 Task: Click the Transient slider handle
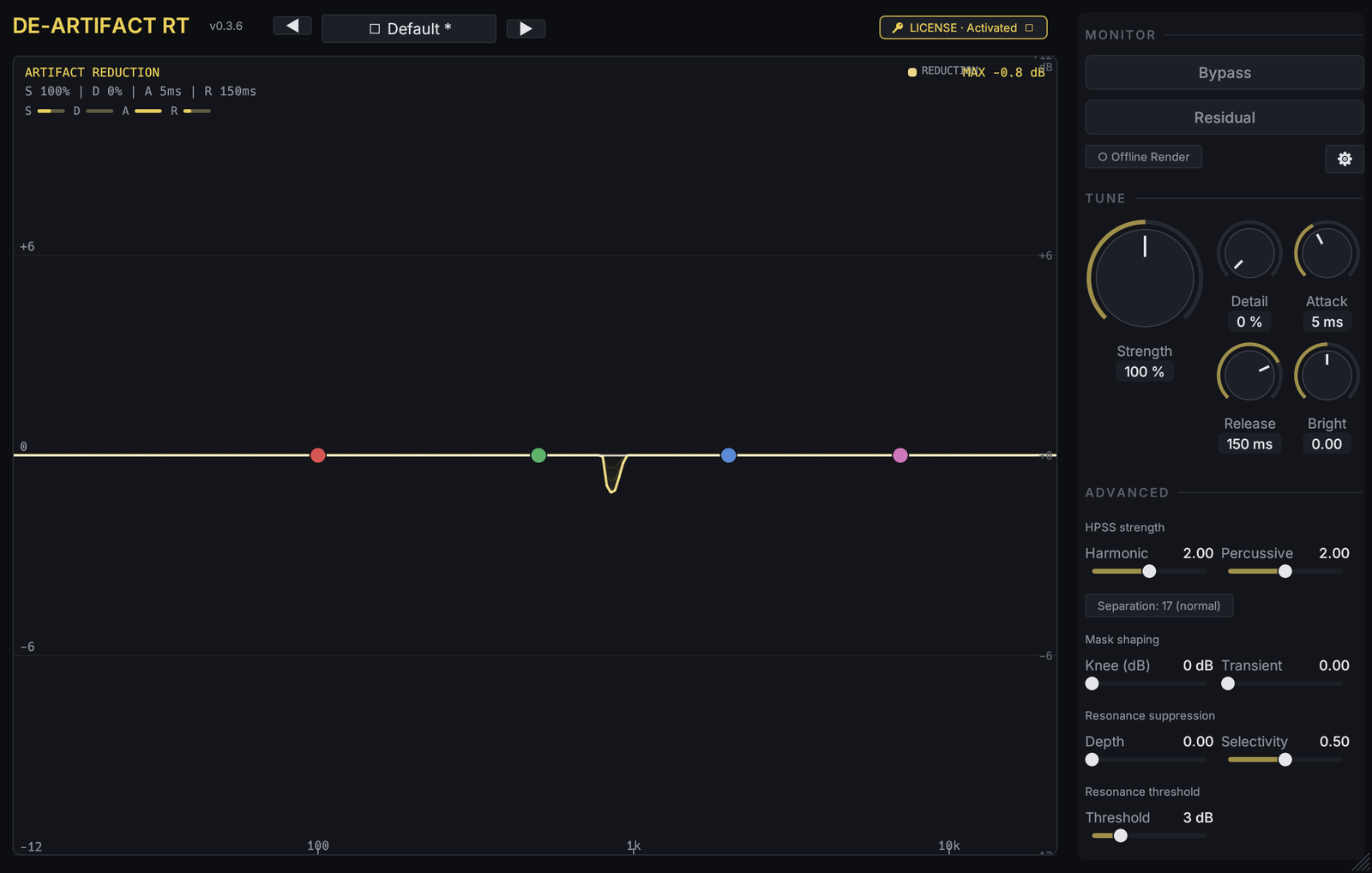tap(1228, 683)
